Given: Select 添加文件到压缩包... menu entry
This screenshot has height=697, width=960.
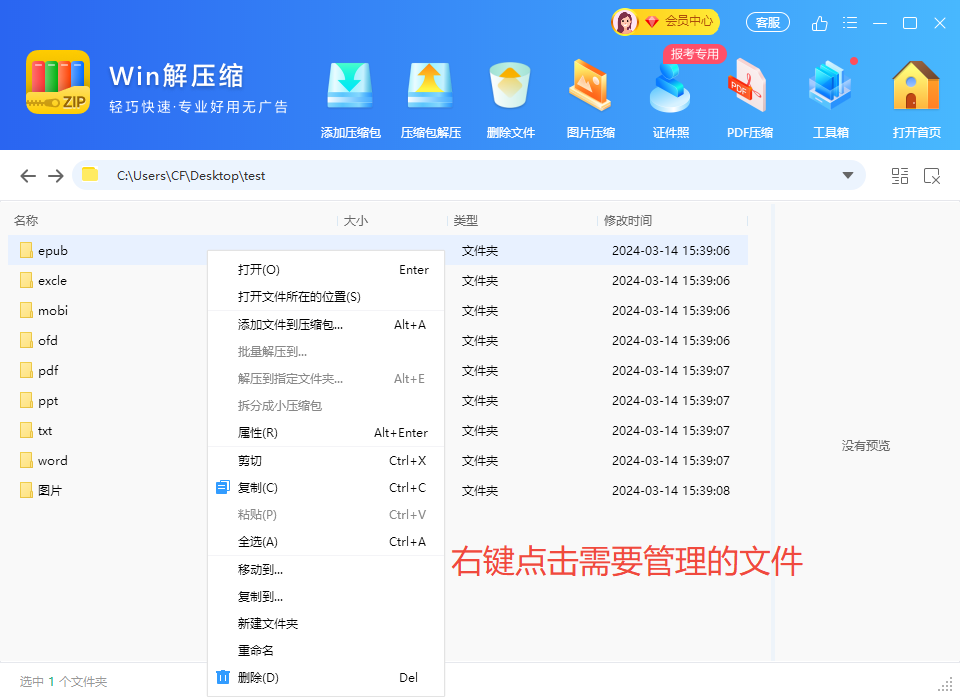Looking at the screenshot, I should pyautogui.click(x=326, y=325).
